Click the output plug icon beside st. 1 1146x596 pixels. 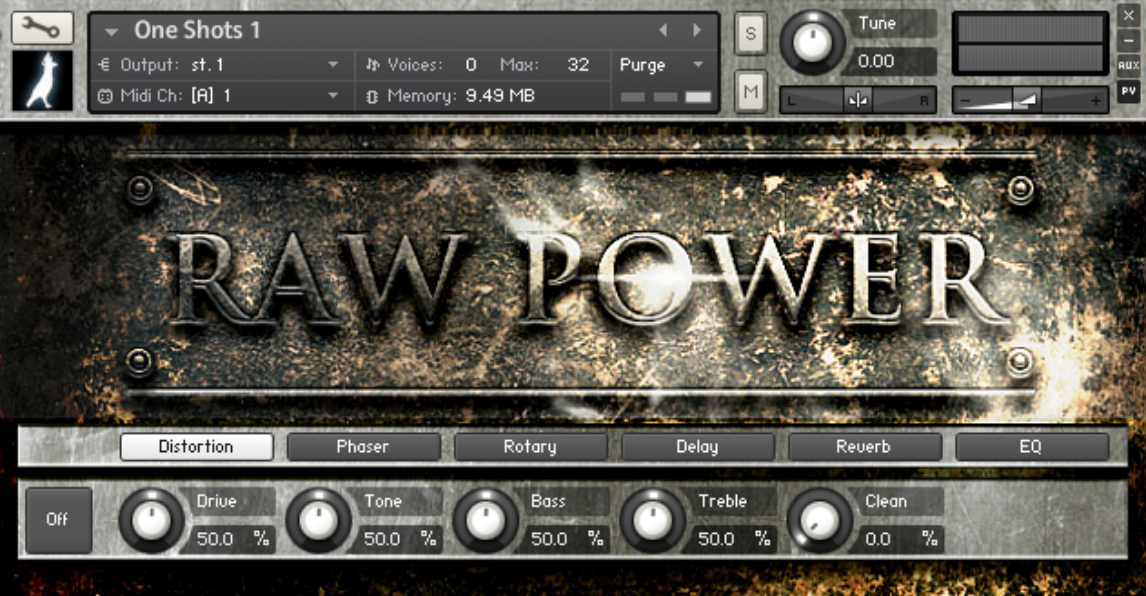click(x=105, y=65)
